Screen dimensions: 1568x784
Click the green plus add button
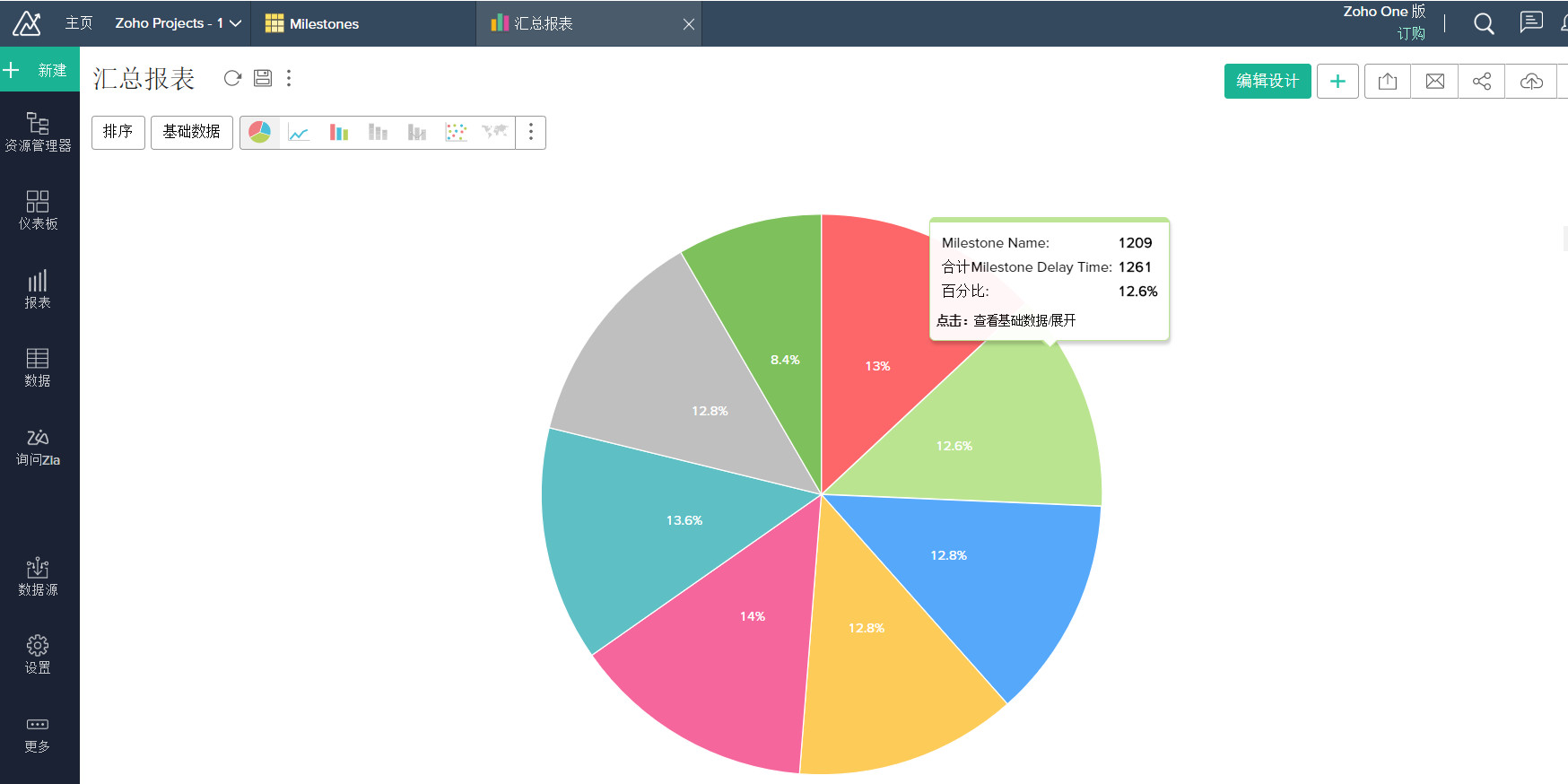tap(1337, 82)
